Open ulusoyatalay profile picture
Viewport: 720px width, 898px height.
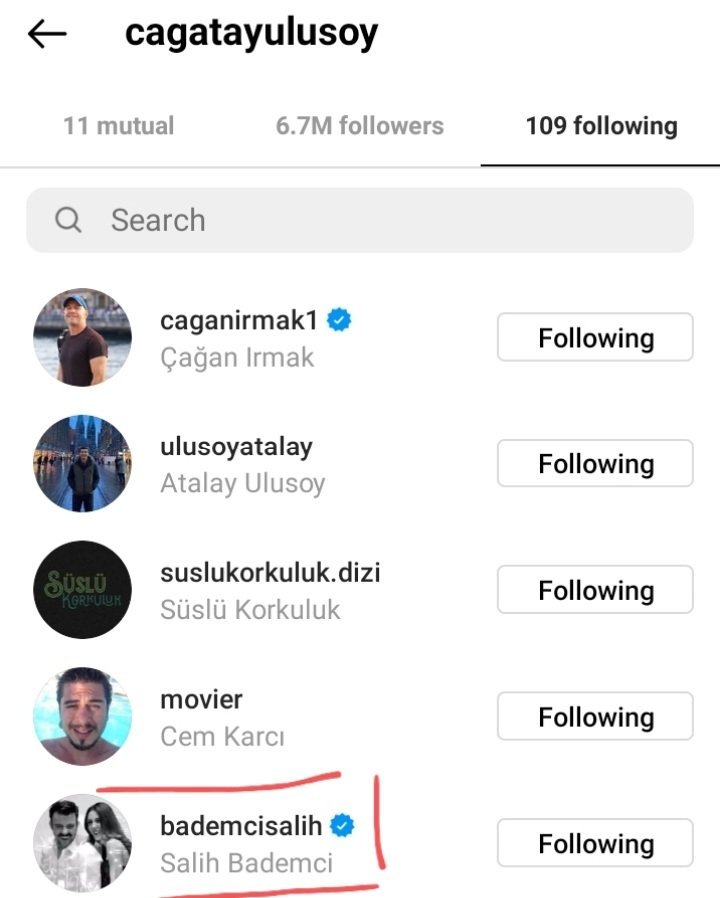[82, 464]
